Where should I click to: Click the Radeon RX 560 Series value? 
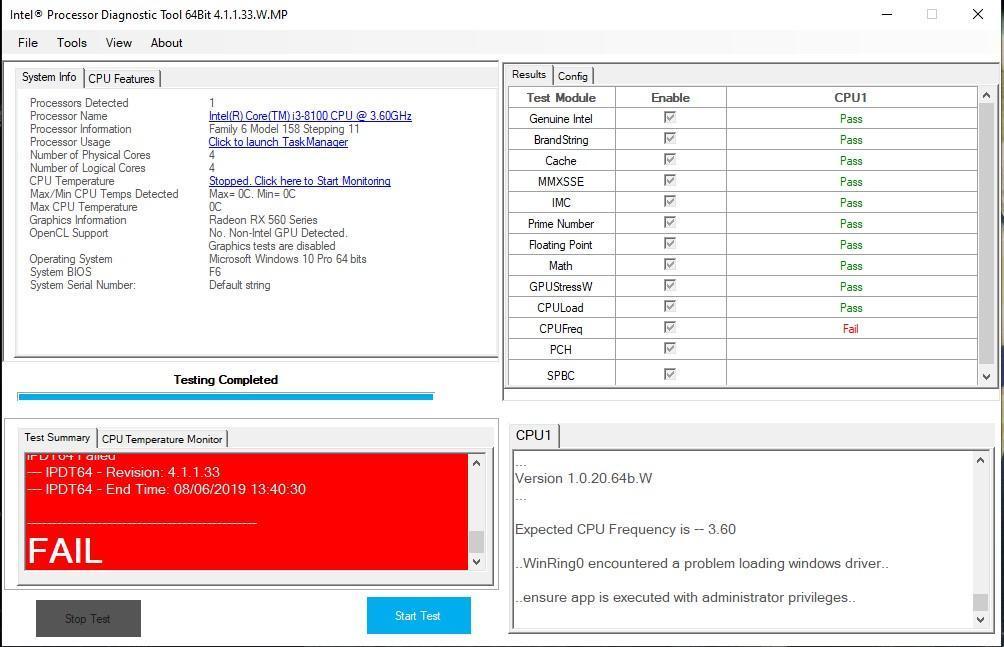(263, 220)
